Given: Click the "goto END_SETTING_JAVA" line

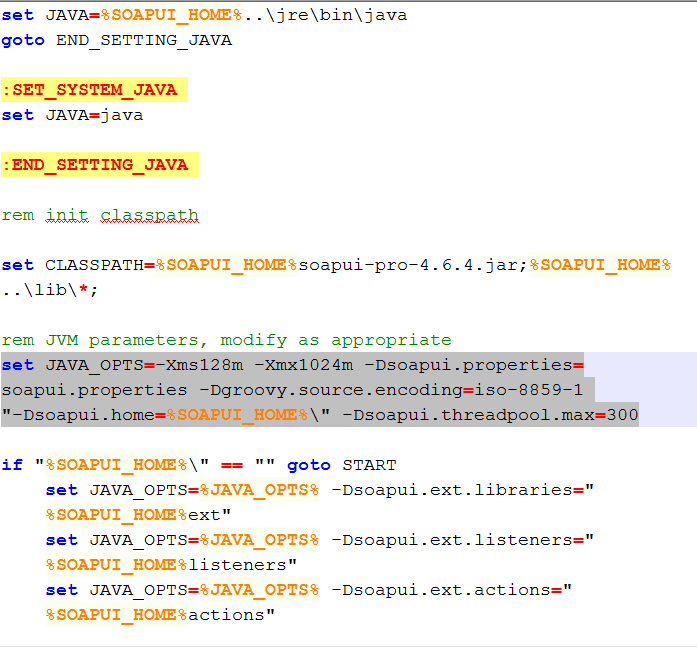Looking at the screenshot, I should 116,40.
